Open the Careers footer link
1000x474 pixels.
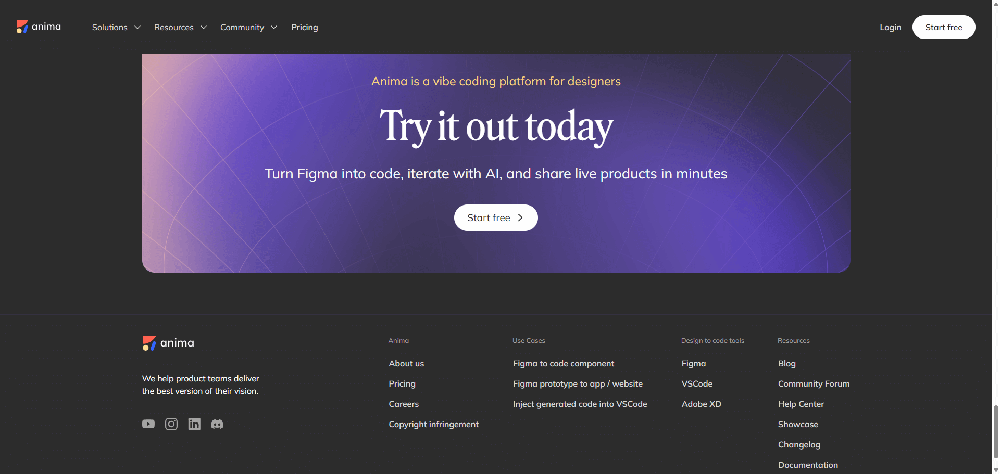404,404
